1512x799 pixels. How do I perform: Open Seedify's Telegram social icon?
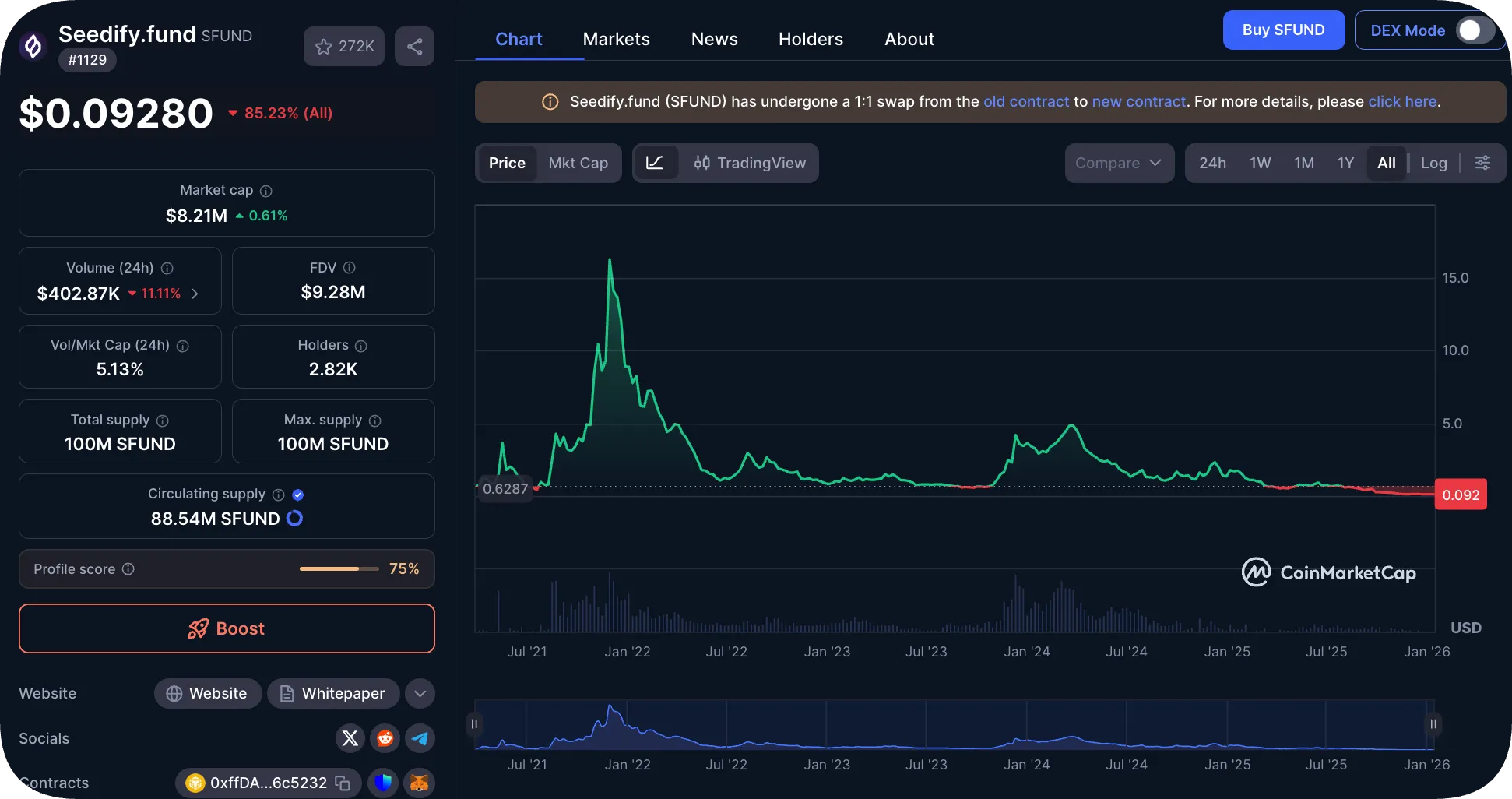(420, 738)
